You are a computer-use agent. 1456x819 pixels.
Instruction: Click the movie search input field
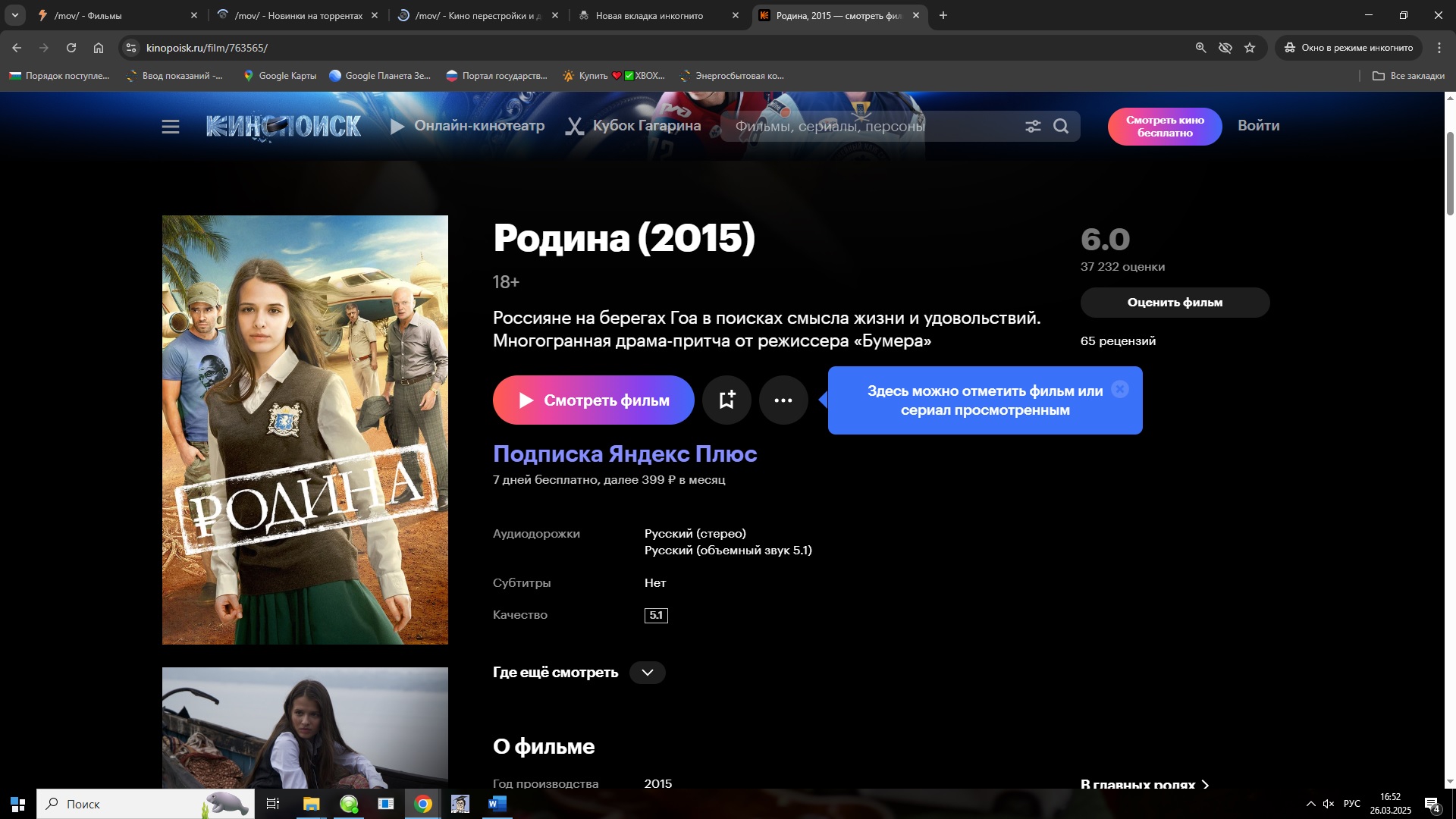pos(872,127)
